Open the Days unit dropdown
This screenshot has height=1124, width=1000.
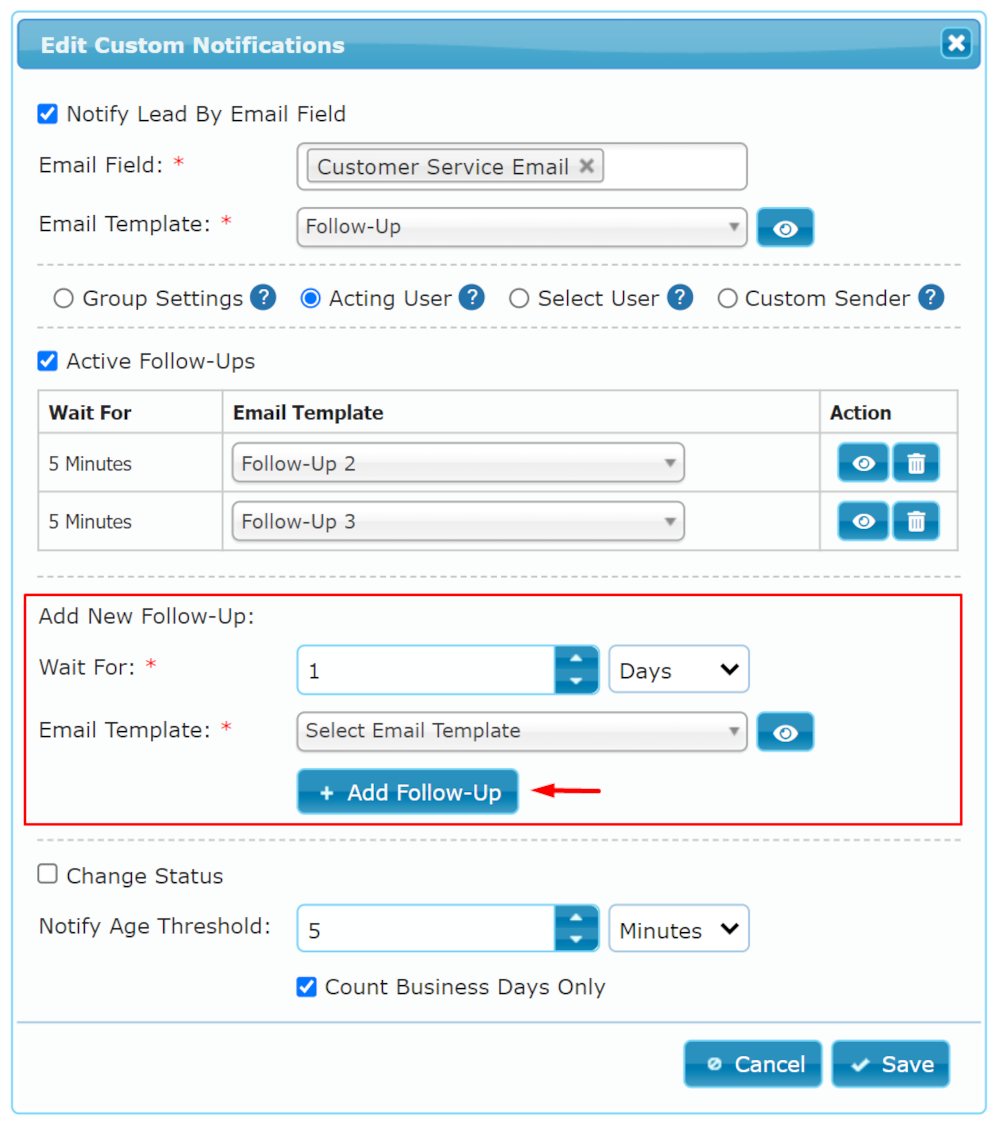point(679,670)
